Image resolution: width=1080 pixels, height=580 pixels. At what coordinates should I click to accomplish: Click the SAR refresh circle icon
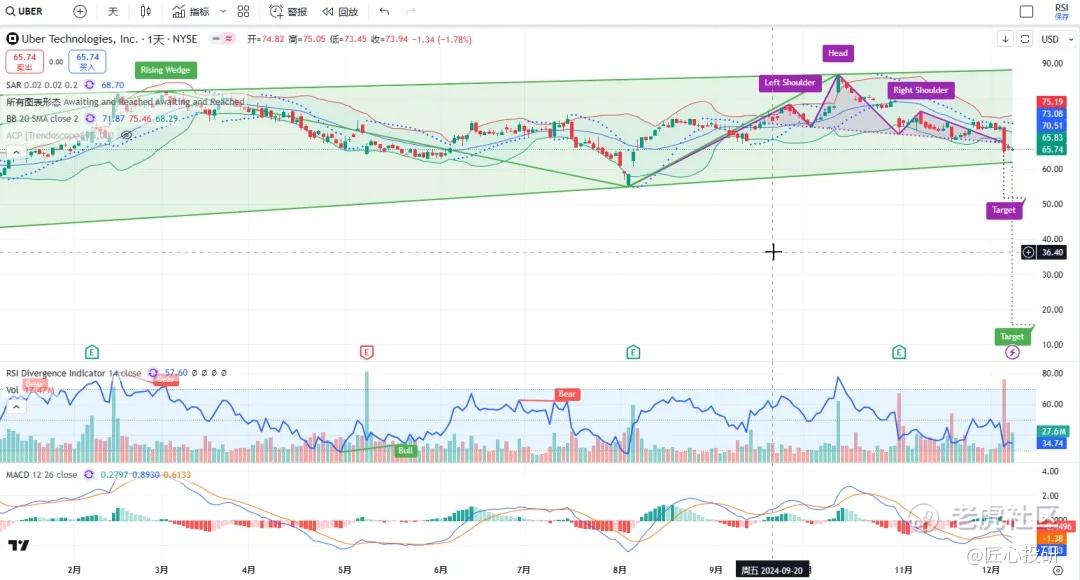[90, 85]
